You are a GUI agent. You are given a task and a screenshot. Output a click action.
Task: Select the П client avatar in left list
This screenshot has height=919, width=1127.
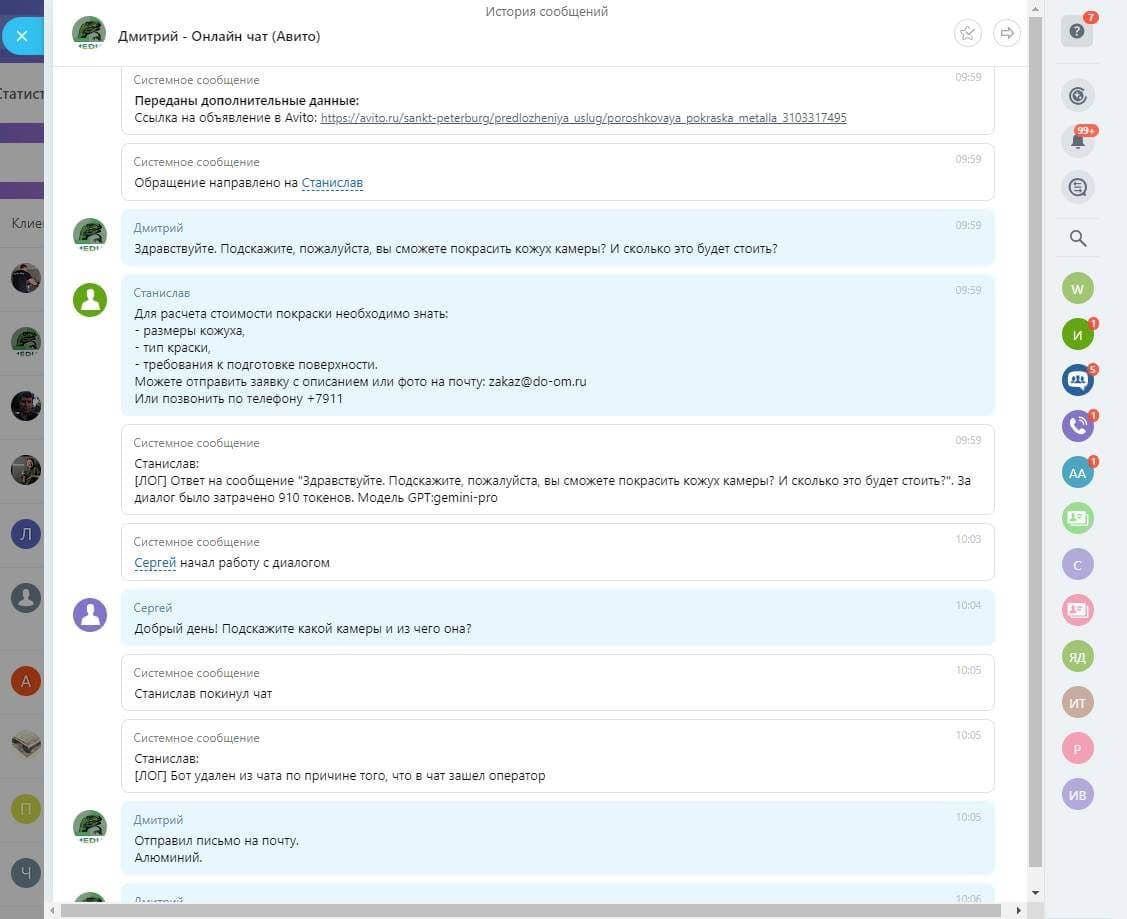pos(26,809)
